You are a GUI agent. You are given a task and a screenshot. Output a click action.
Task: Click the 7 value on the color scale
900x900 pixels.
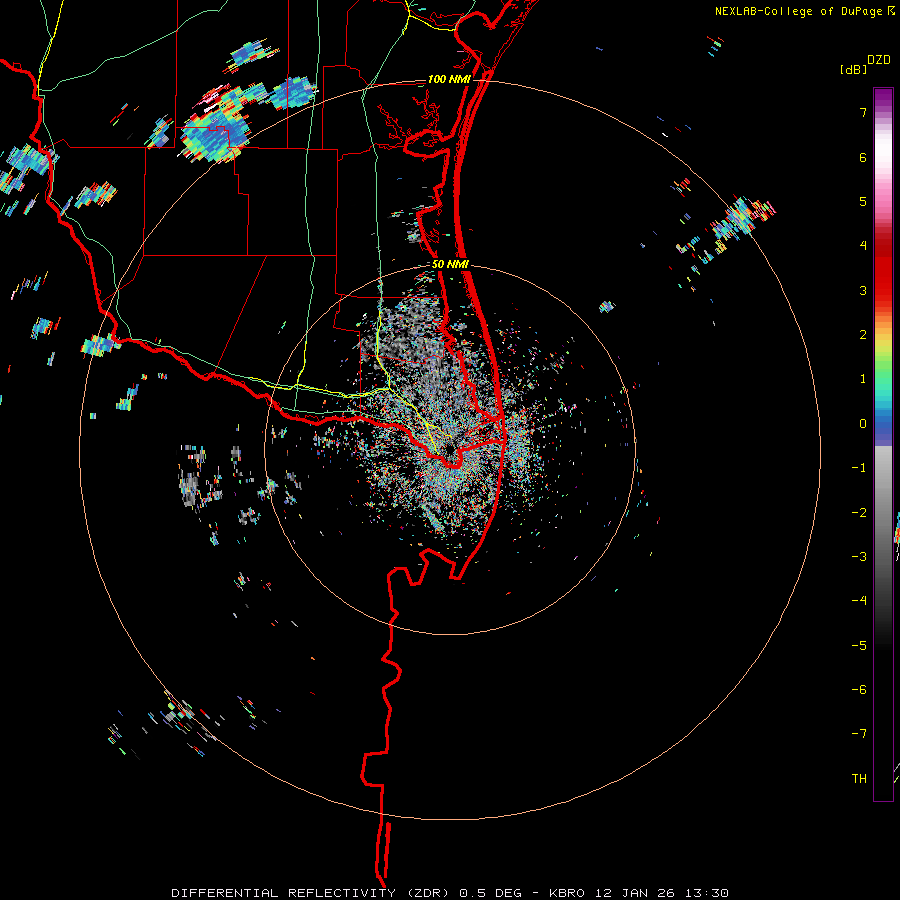click(x=863, y=112)
